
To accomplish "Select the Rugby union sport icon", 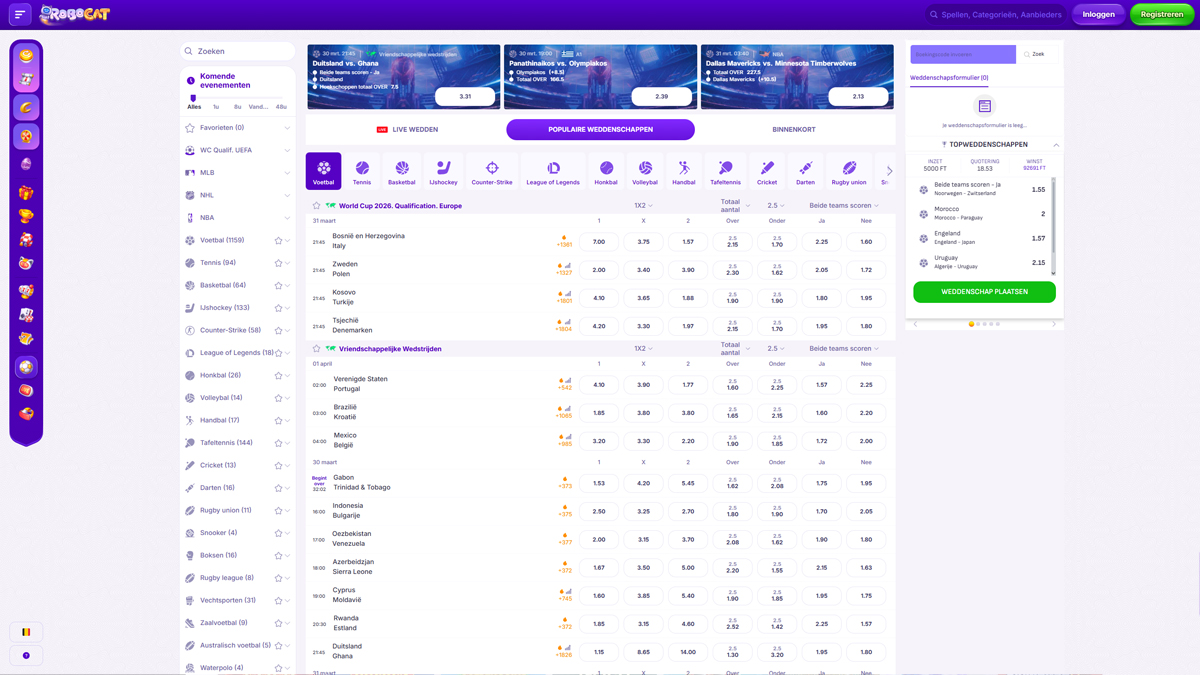I will coord(849,171).
